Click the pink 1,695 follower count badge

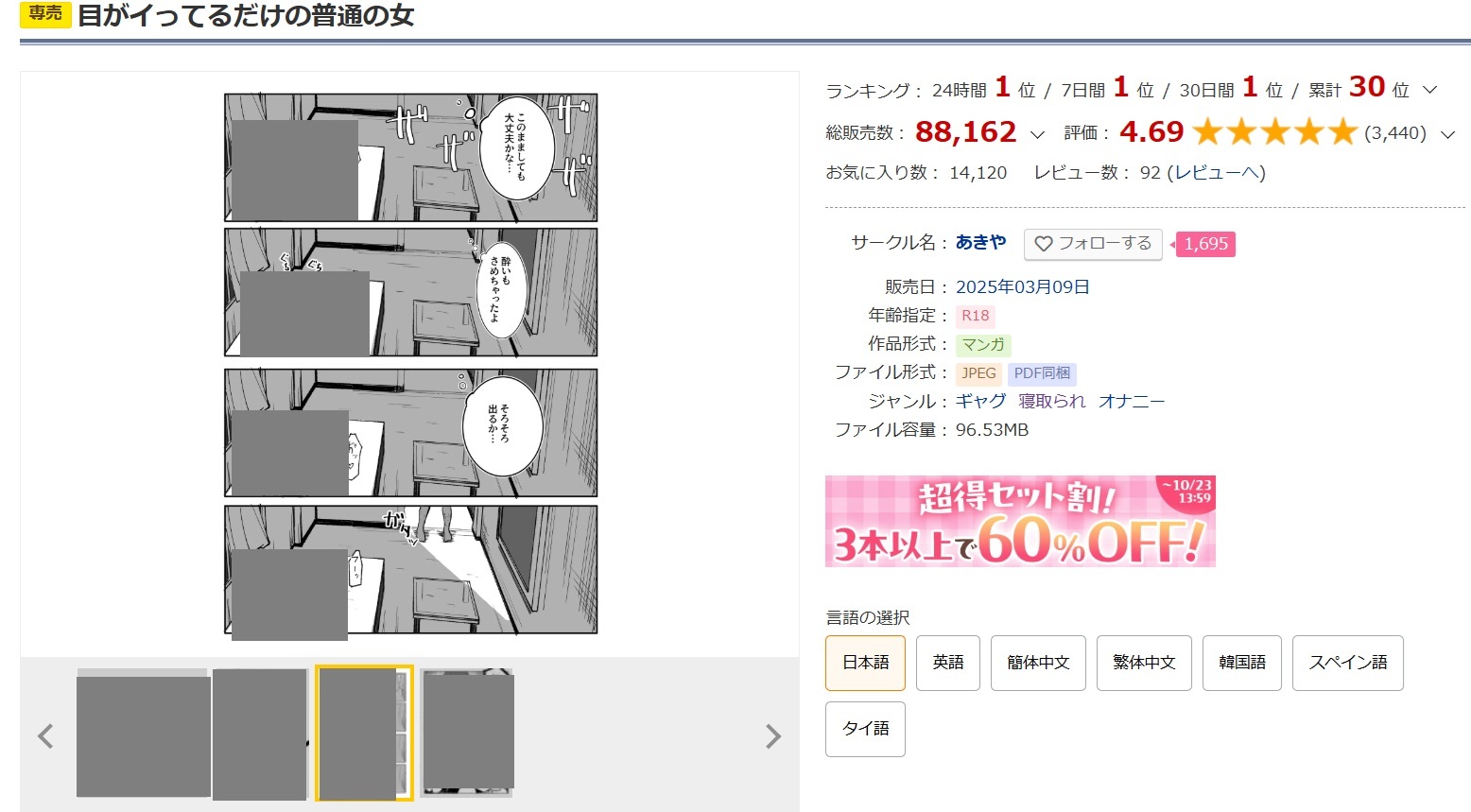click(x=1205, y=244)
